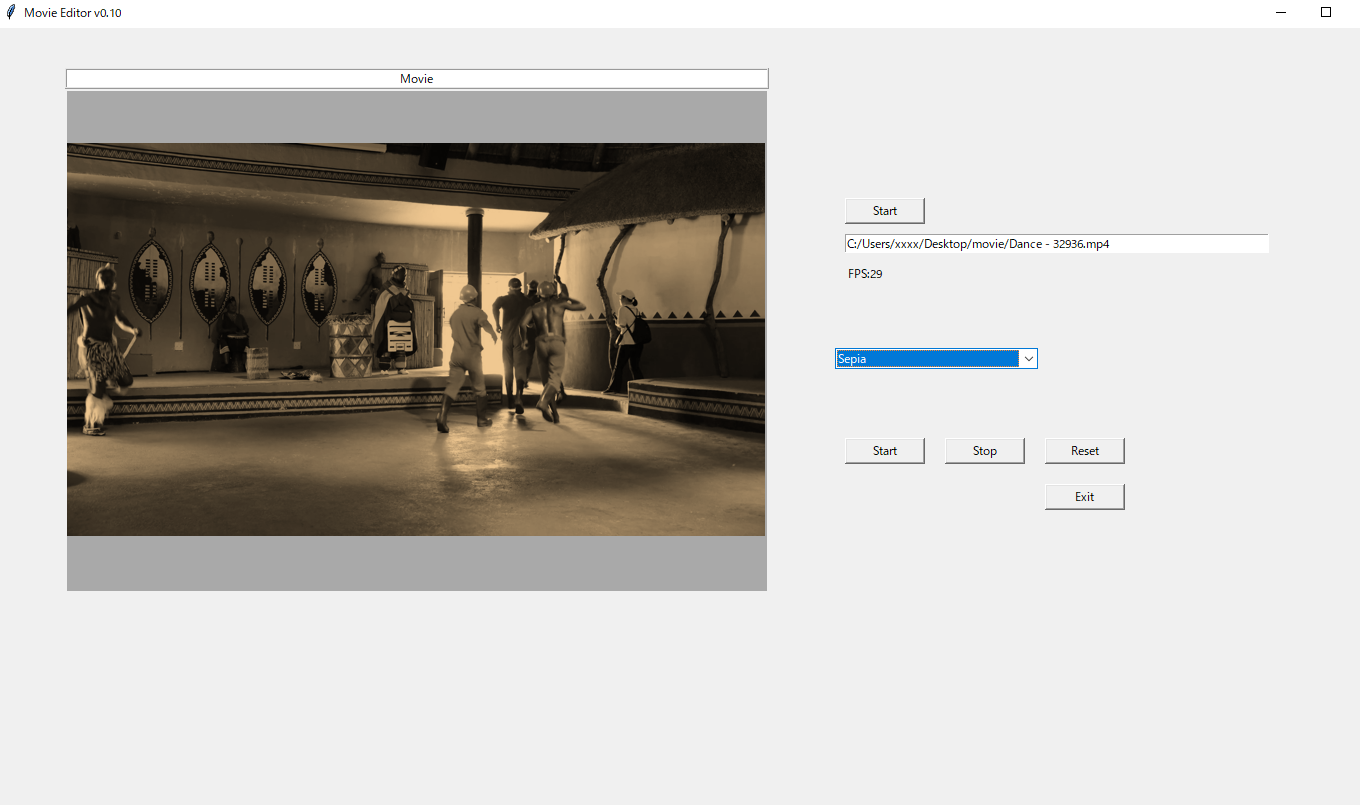
Task: Click the Start button beside the Stop button
Action: [x=885, y=450]
